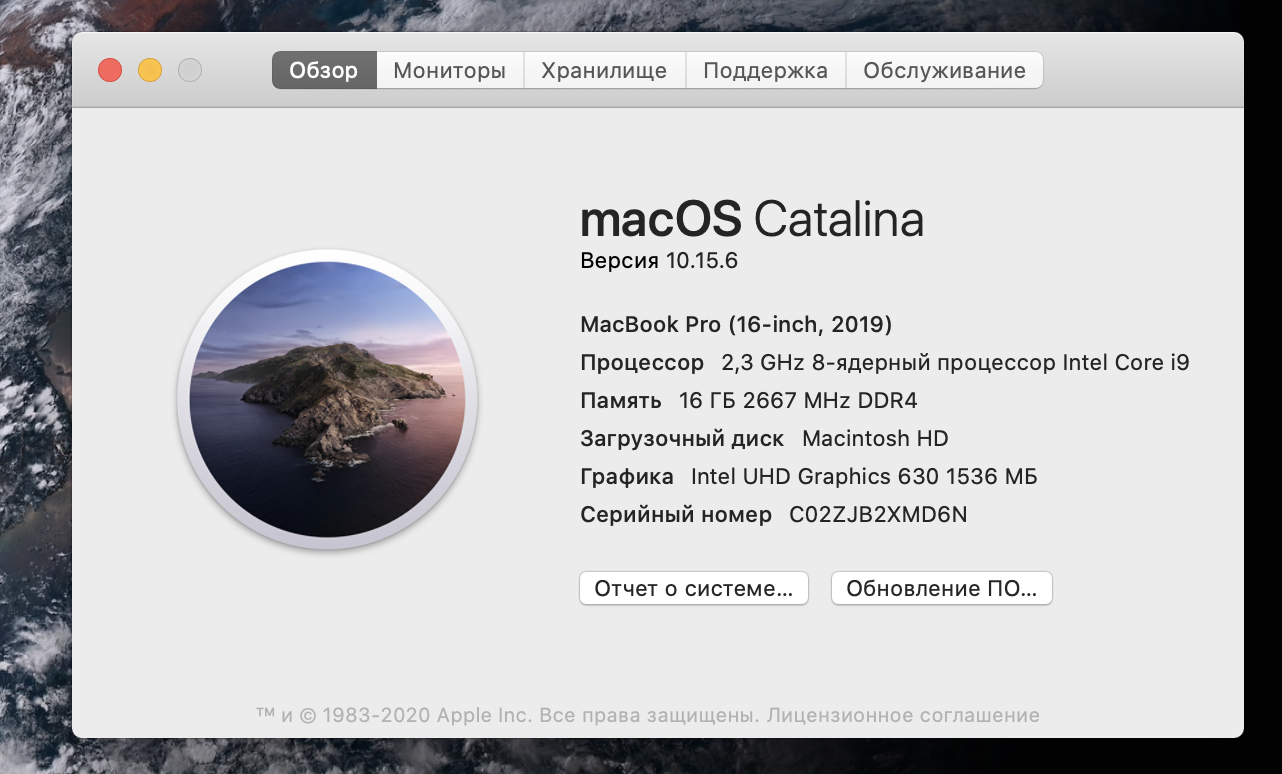Click the Загрузочный диск label
This screenshot has width=1282, height=774.
click(683, 439)
